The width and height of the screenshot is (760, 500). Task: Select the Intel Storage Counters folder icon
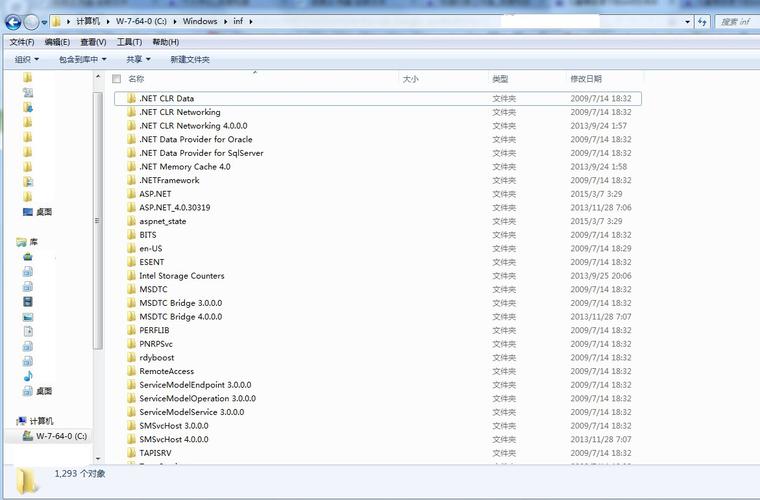(x=131, y=276)
